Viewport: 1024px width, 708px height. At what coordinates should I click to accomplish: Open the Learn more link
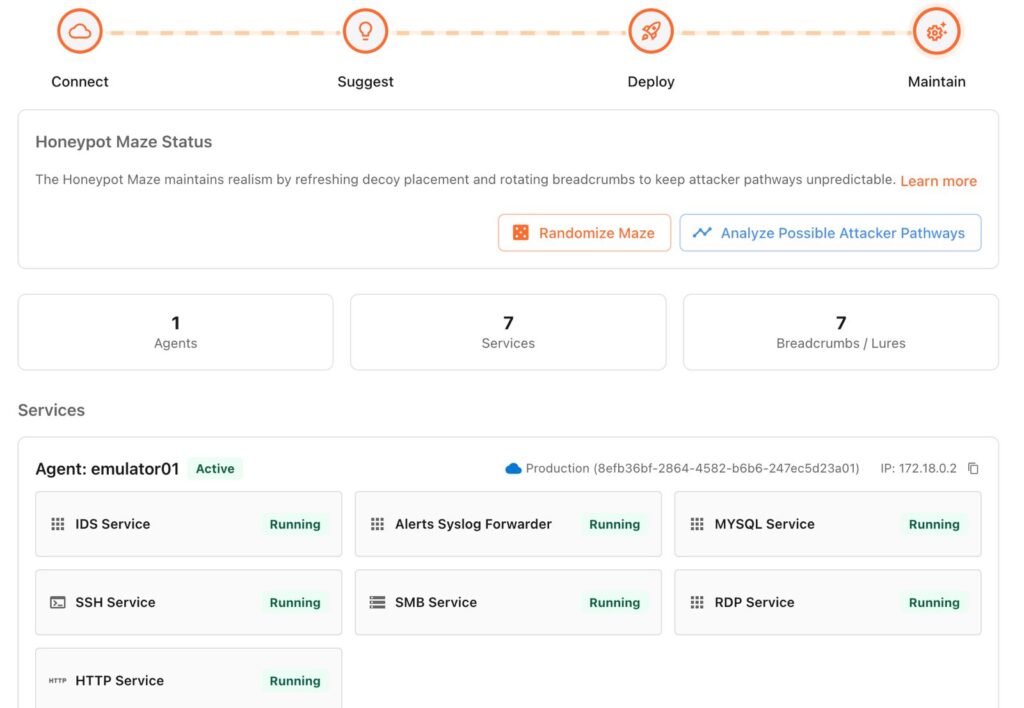tap(938, 181)
